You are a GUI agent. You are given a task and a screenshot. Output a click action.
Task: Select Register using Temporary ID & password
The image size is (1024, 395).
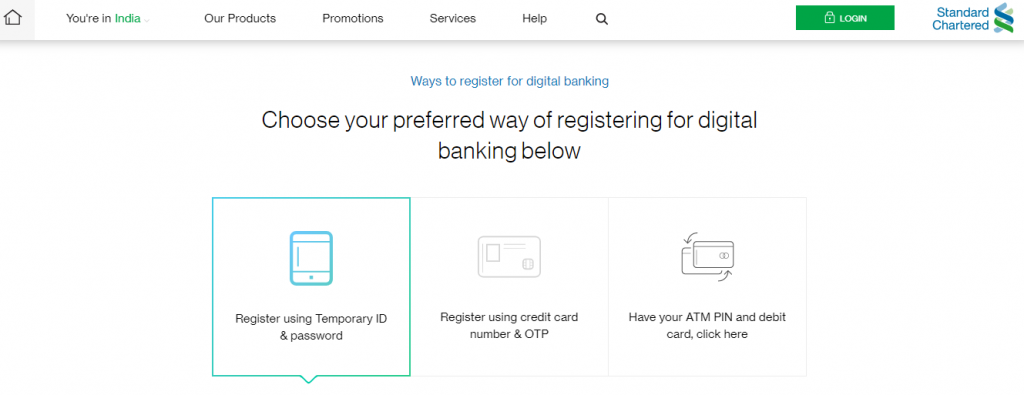point(311,327)
